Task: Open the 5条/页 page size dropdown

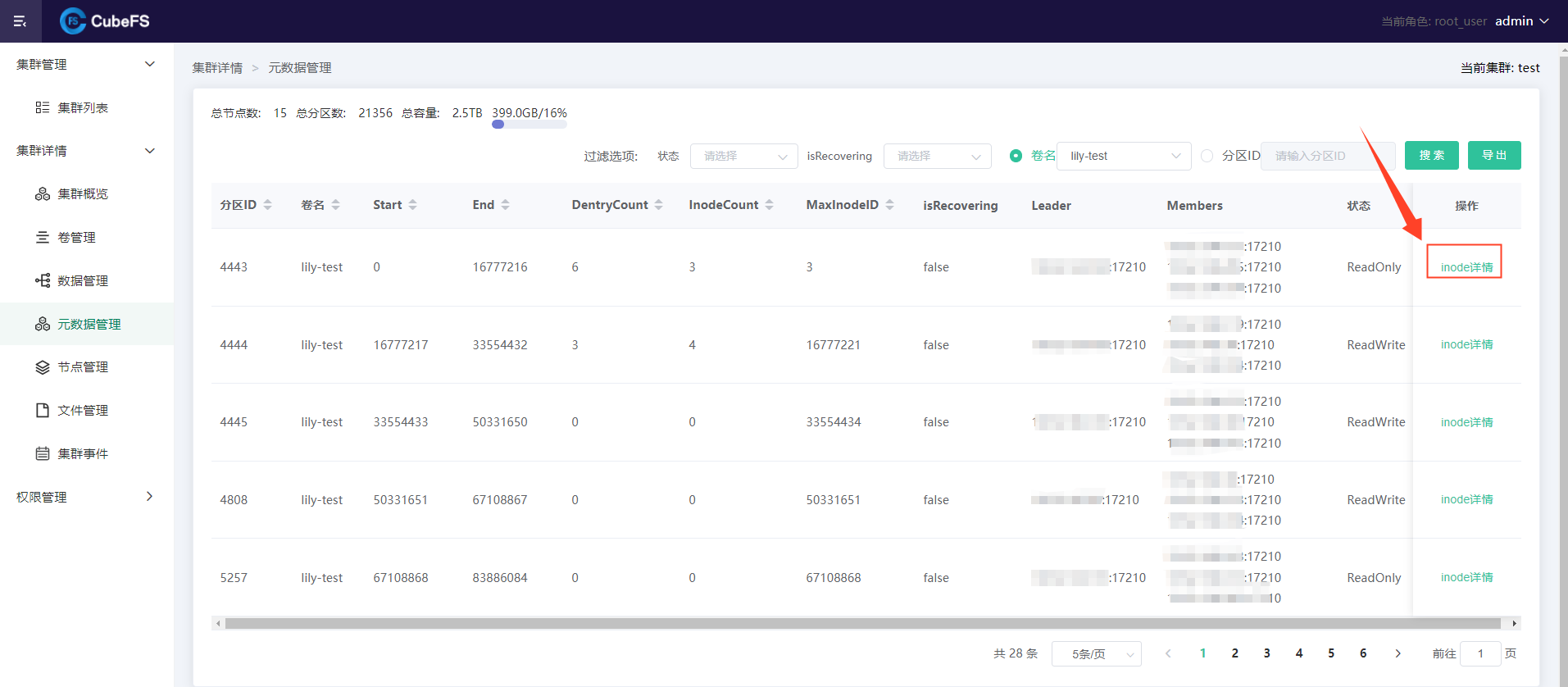Action: point(1096,653)
